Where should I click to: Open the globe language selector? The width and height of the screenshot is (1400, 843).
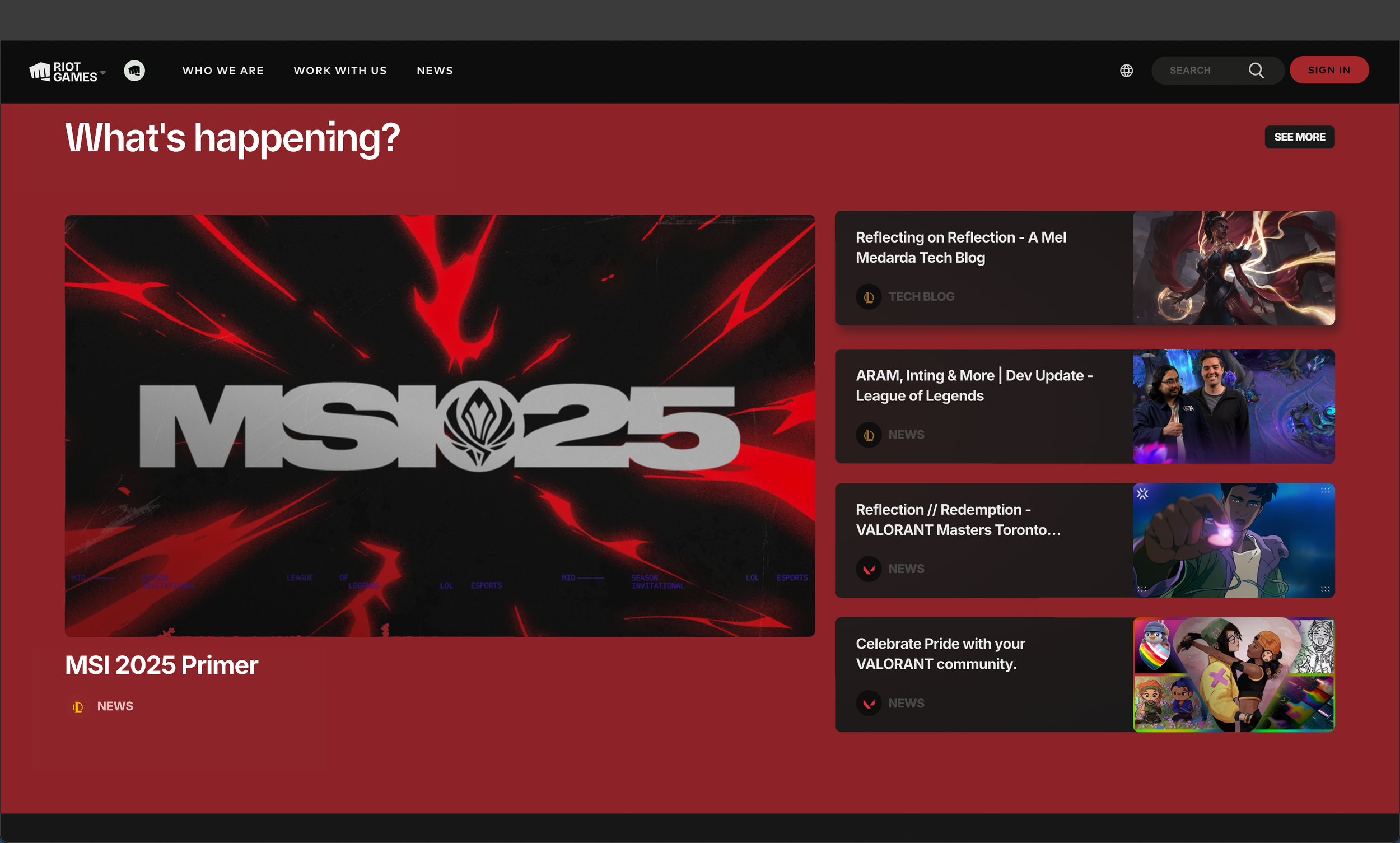tap(1126, 71)
